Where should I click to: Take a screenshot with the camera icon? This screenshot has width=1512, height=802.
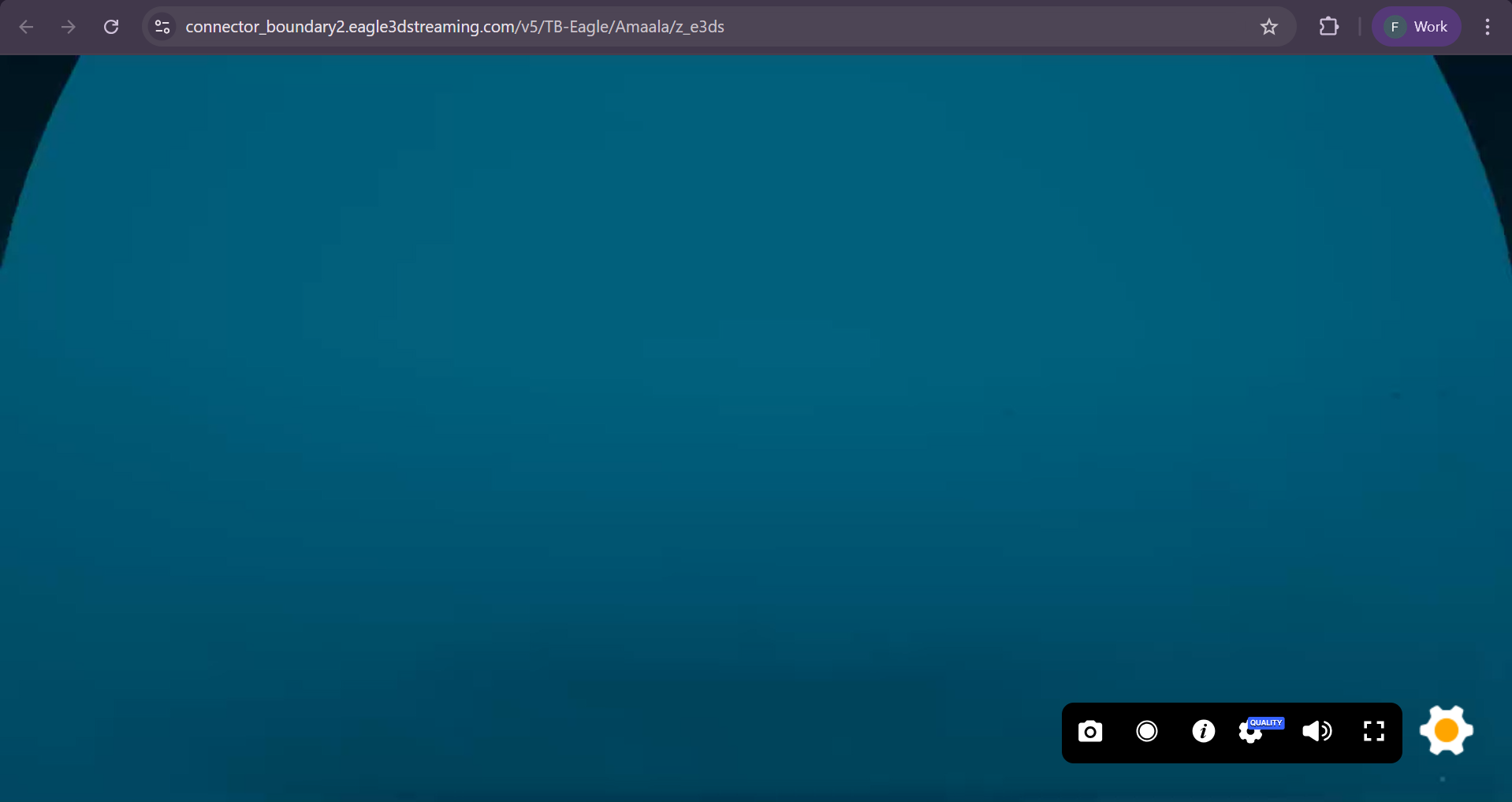[x=1090, y=732]
